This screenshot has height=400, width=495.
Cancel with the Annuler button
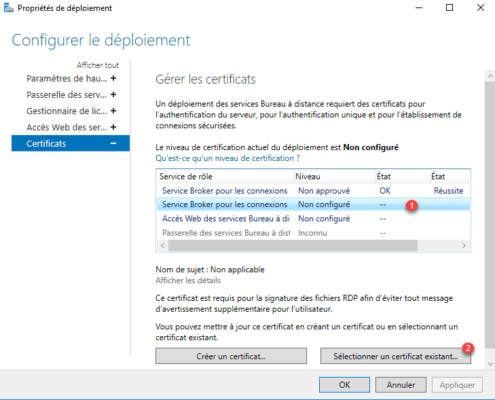[x=401, y=385]
